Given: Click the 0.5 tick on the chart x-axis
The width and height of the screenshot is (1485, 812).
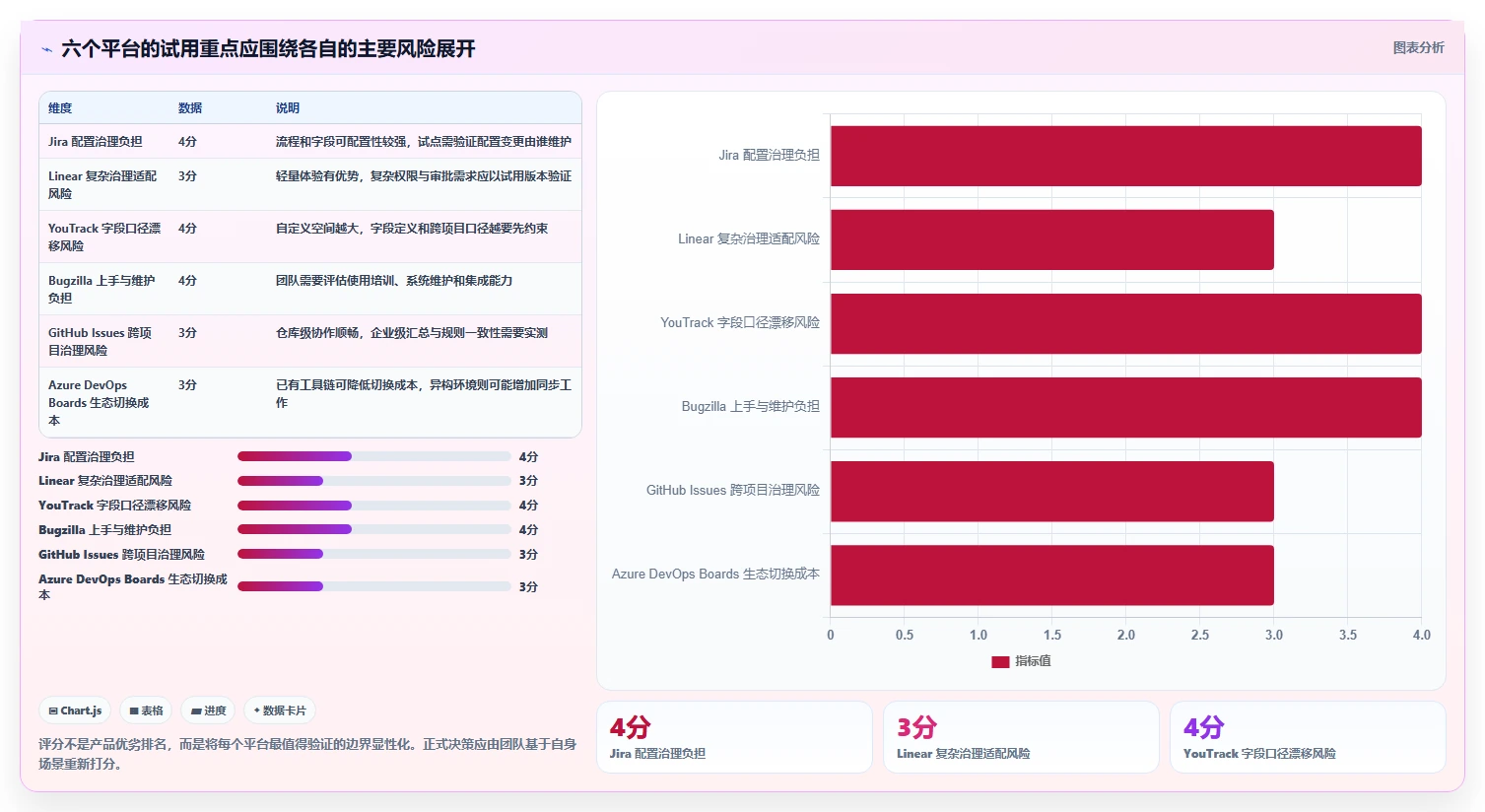Looking at the screenshot, I should coord(904,636).
